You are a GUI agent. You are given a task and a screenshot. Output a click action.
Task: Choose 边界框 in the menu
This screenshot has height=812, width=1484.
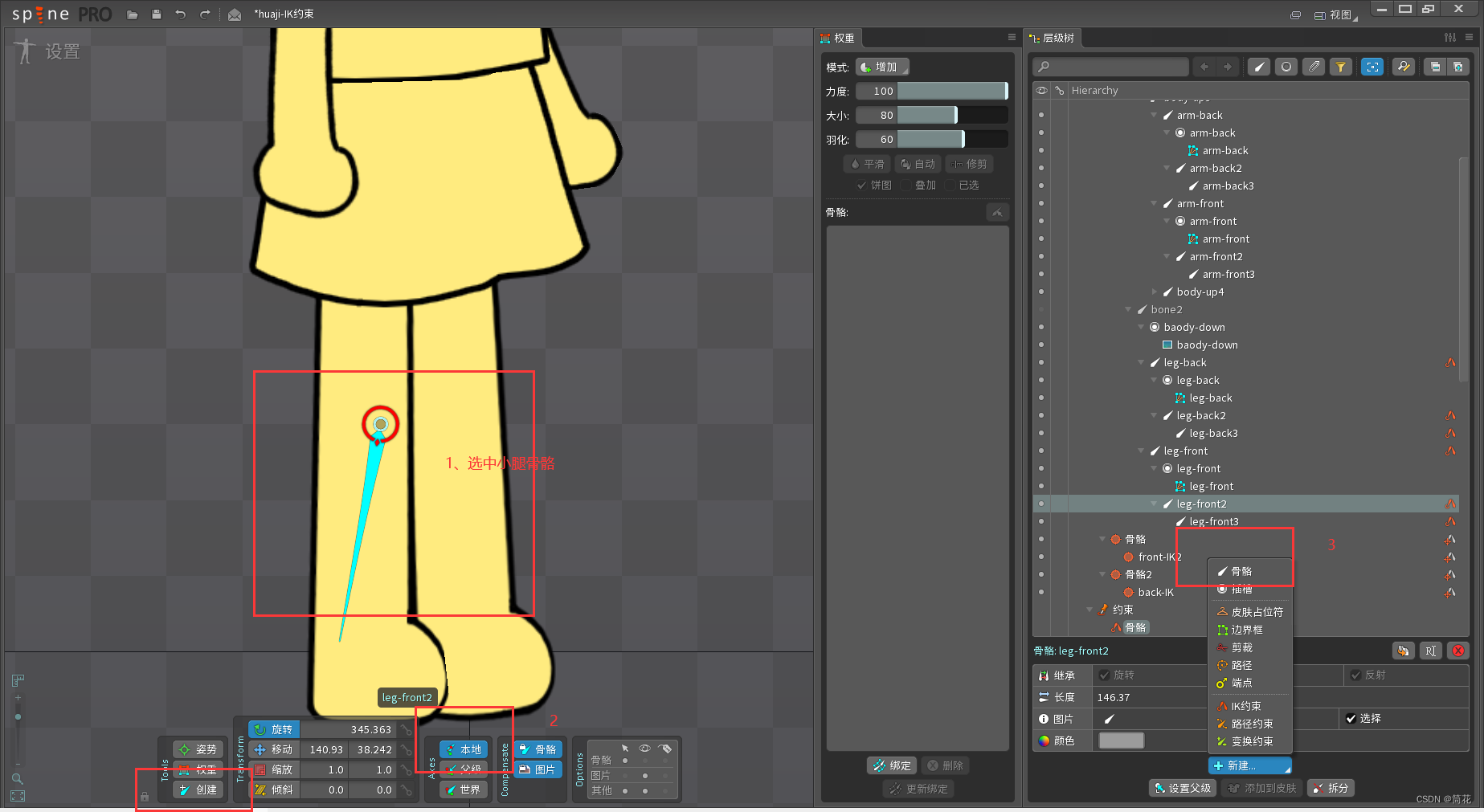click(1249, 630)
